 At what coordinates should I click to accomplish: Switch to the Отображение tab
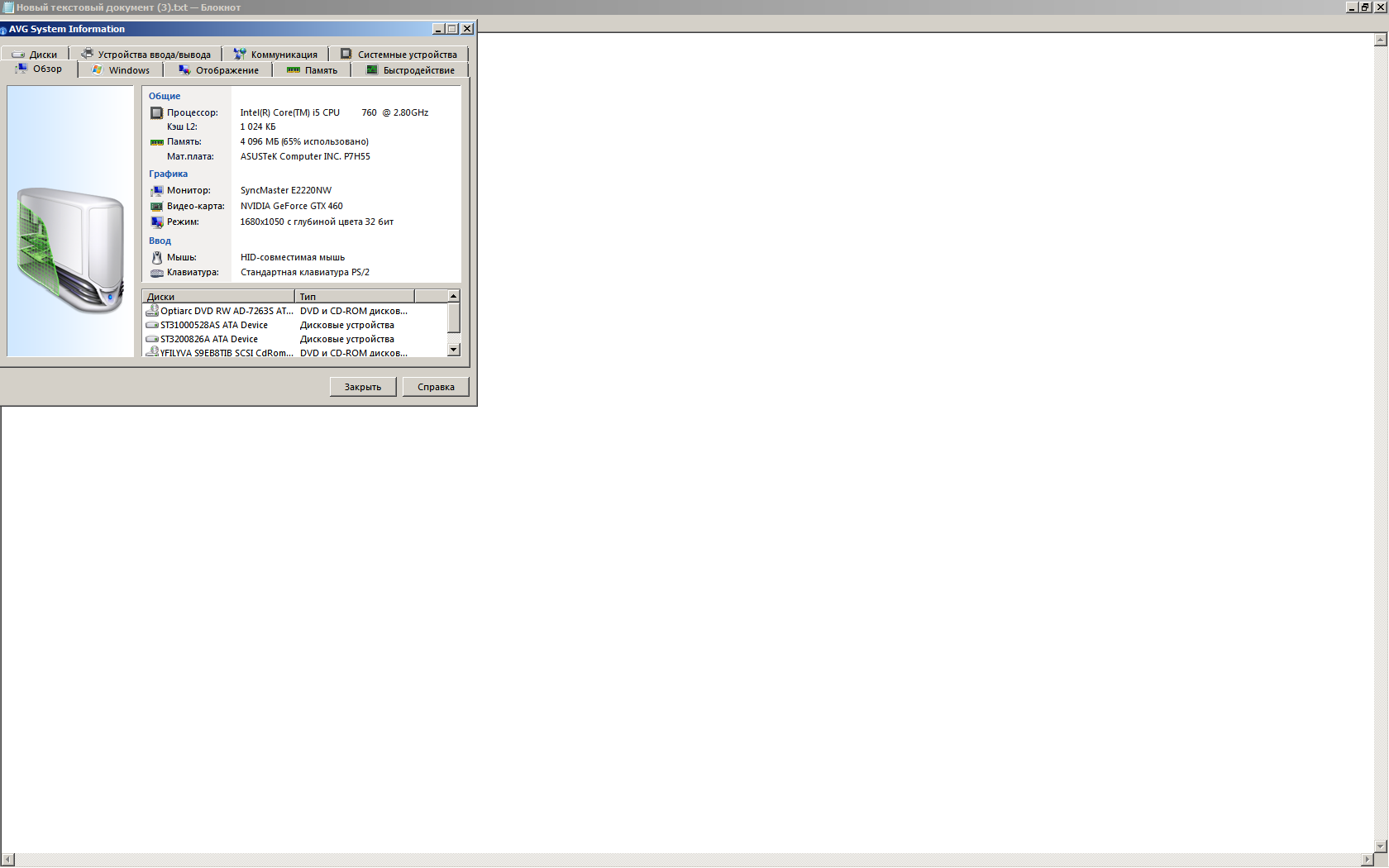tap(218, 70)
